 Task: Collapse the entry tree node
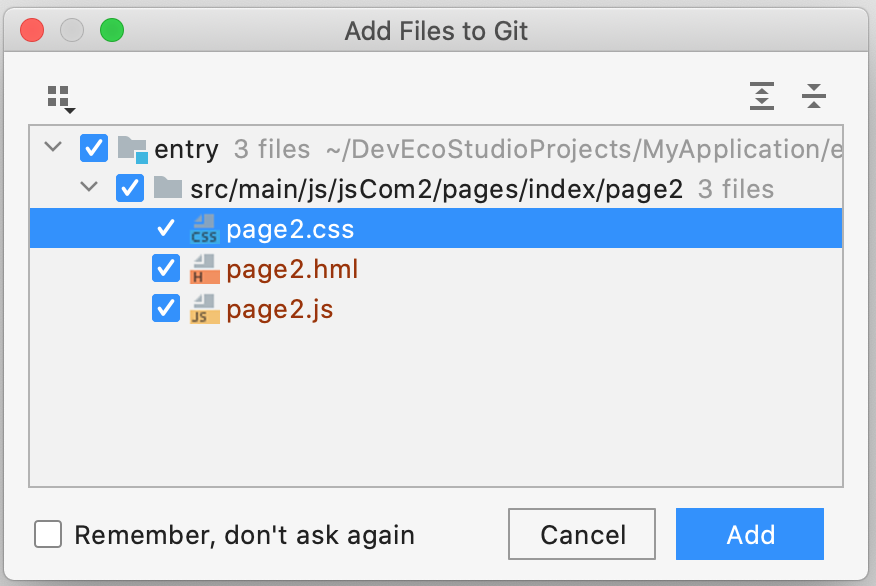click(53, 147)
